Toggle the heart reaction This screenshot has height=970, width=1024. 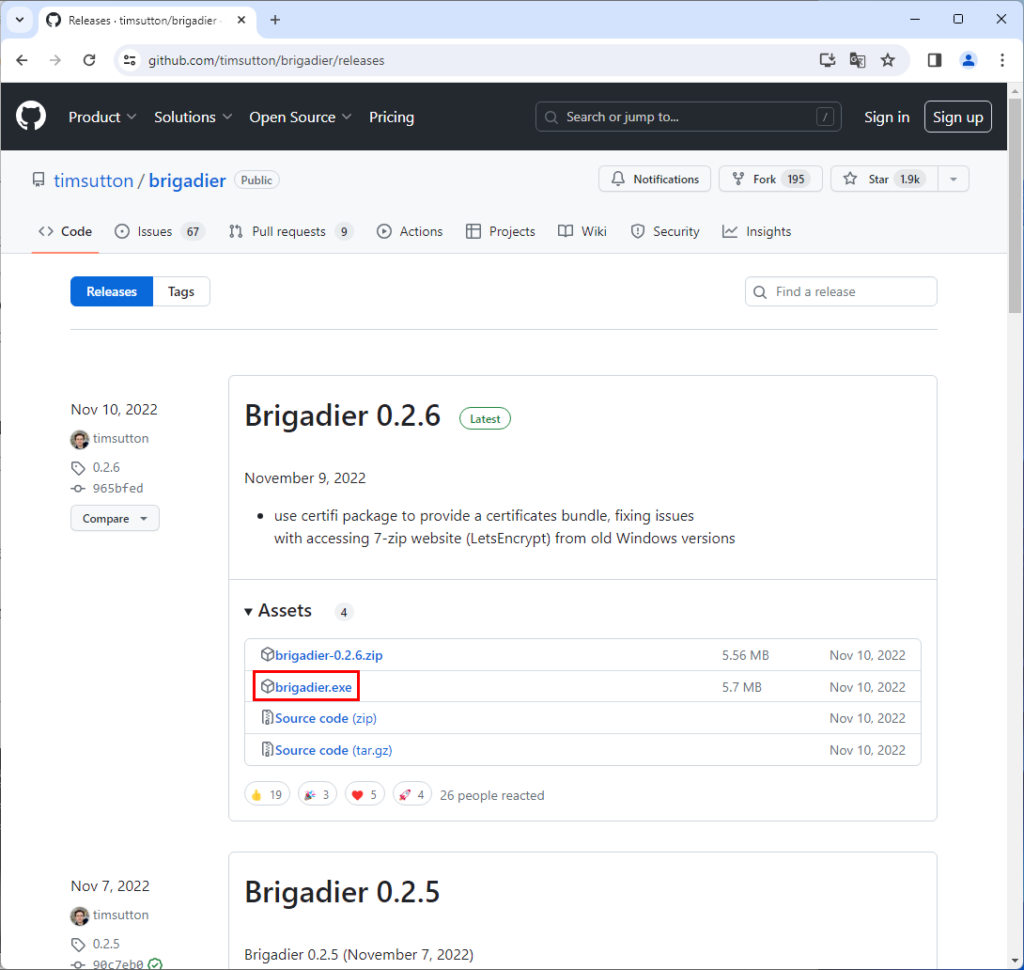click(365, 795)
